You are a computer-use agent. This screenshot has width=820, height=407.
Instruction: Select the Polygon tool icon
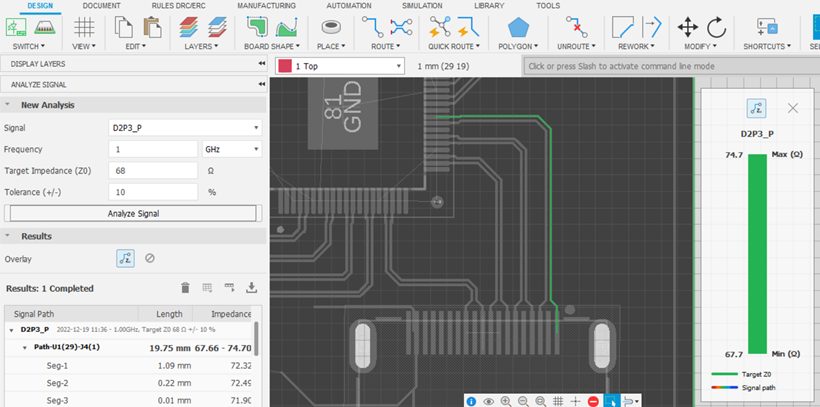(x=519, y=27)
